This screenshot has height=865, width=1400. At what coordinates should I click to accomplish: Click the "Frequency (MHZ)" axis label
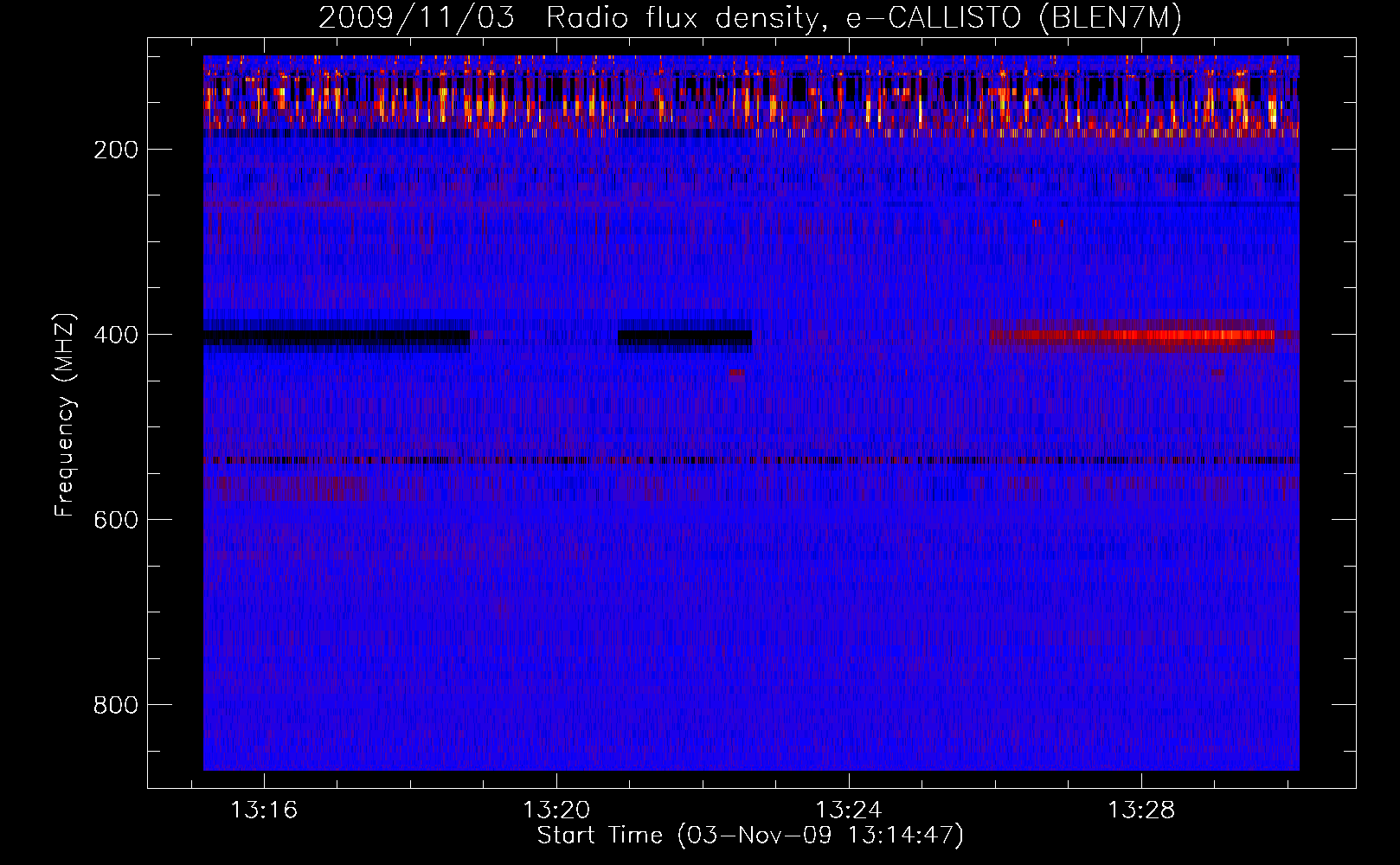[65, 415]
